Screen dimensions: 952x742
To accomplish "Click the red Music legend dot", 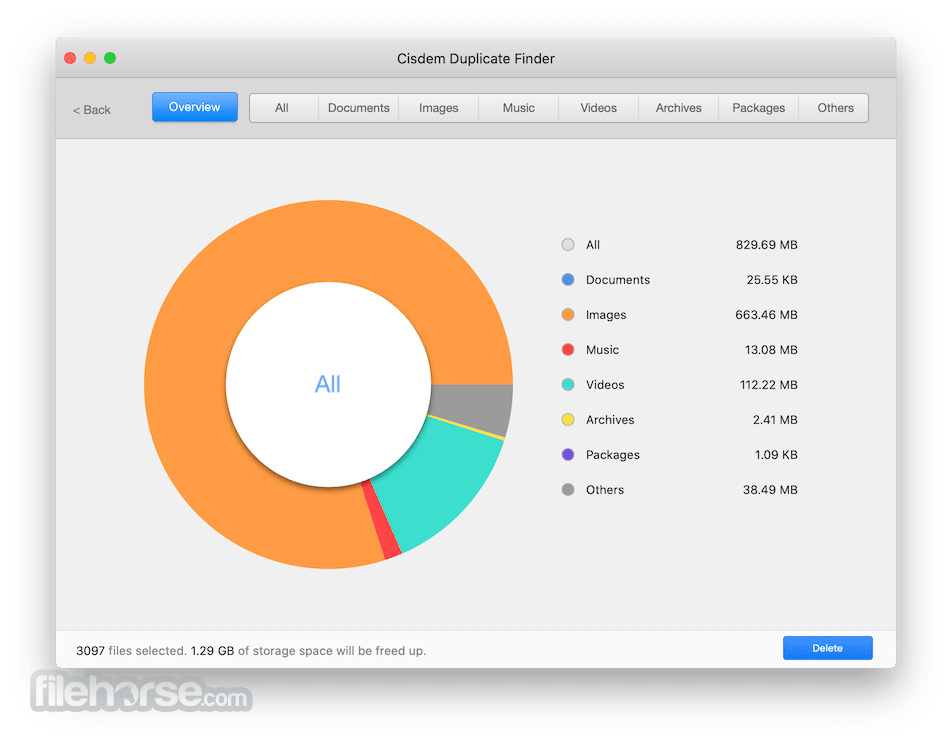I will (x=568, y=350).
